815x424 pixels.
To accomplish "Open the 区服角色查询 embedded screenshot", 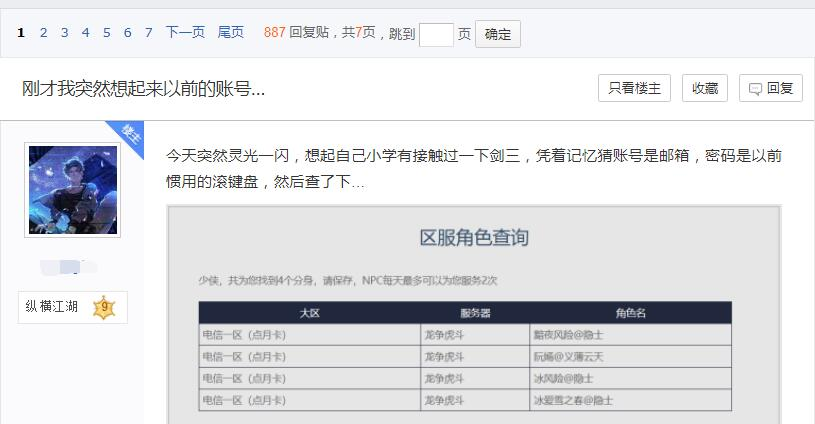I will coord(474,314).
